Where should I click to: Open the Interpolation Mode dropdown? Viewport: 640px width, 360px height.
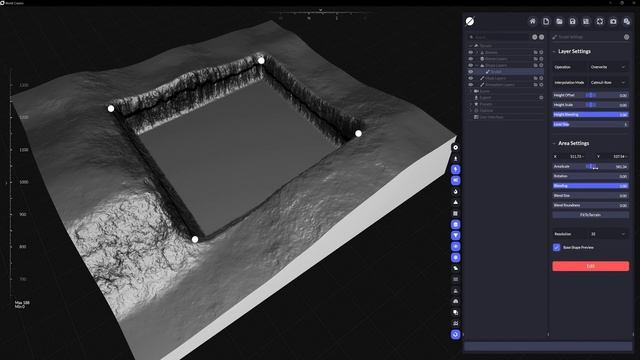tap(608, 82)
